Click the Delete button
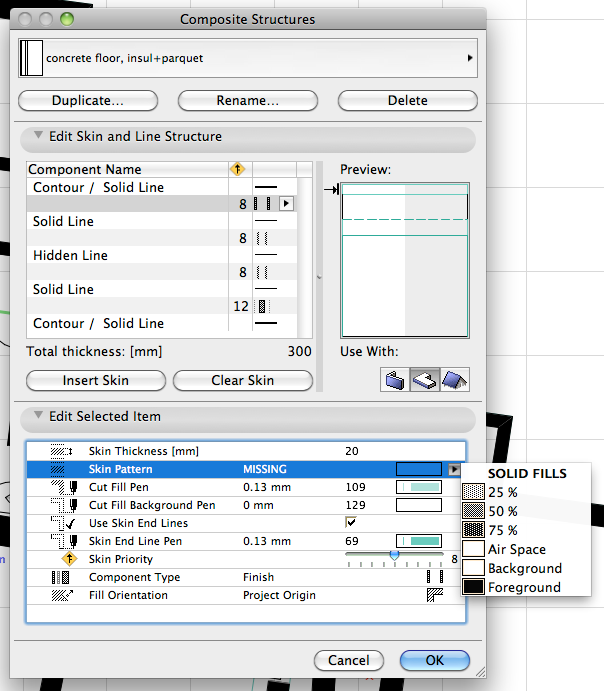Image resolution: width=604 pixels, height=691 pixels. point(408,100)
